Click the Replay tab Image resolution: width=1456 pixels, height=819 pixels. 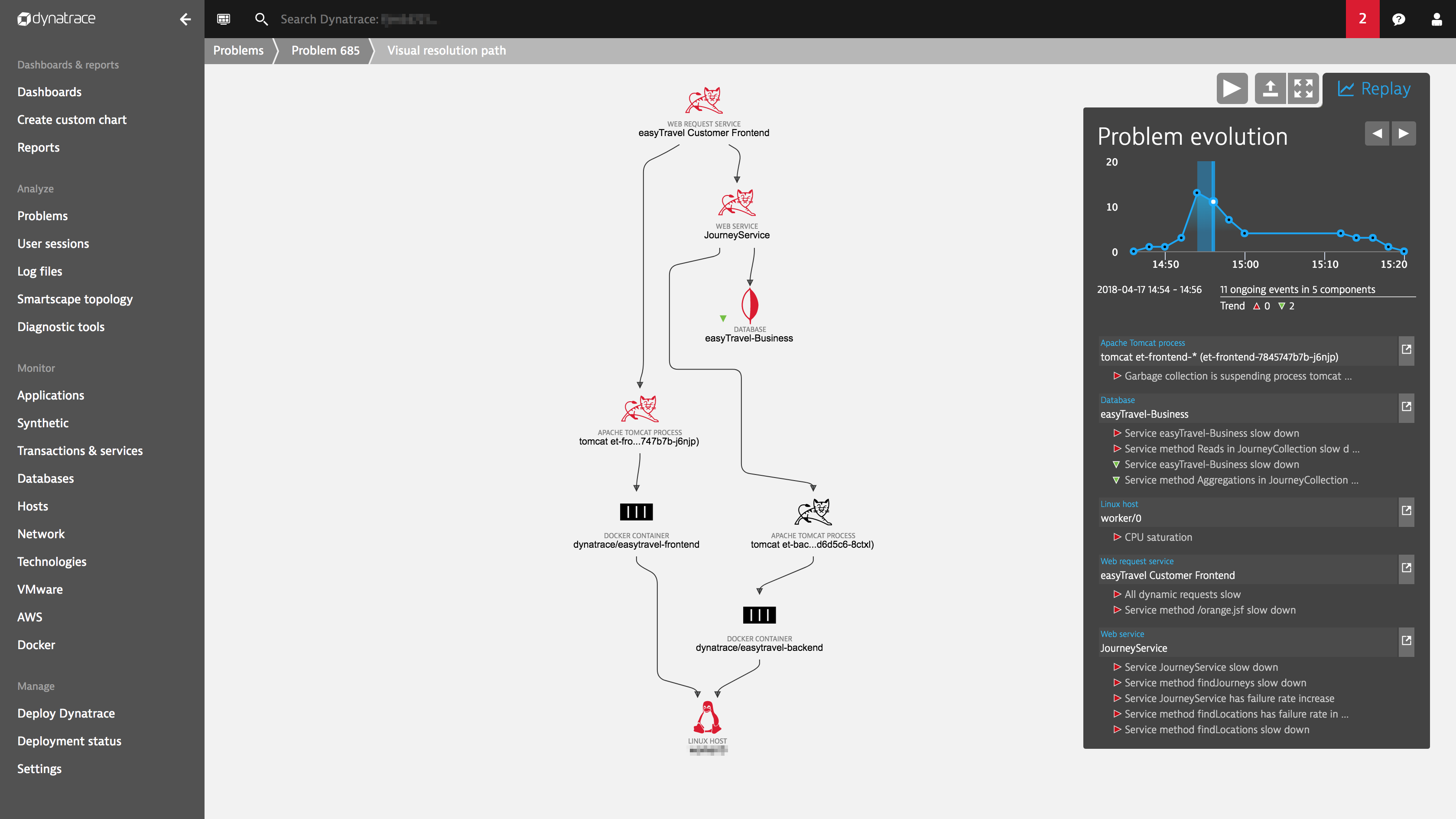(x=1374, y=89)
